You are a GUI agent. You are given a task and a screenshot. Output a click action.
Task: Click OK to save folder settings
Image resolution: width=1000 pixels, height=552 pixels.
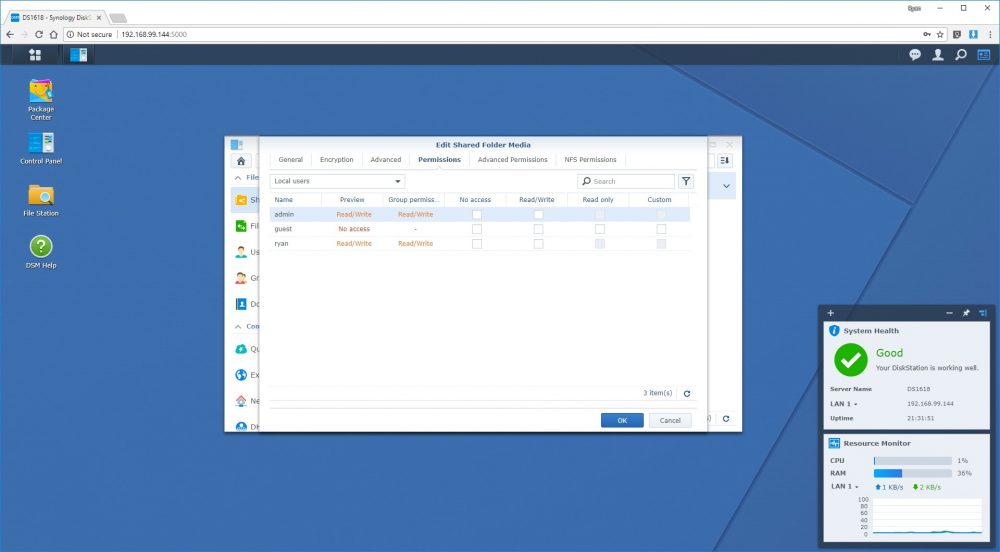(x=622, y=420)
